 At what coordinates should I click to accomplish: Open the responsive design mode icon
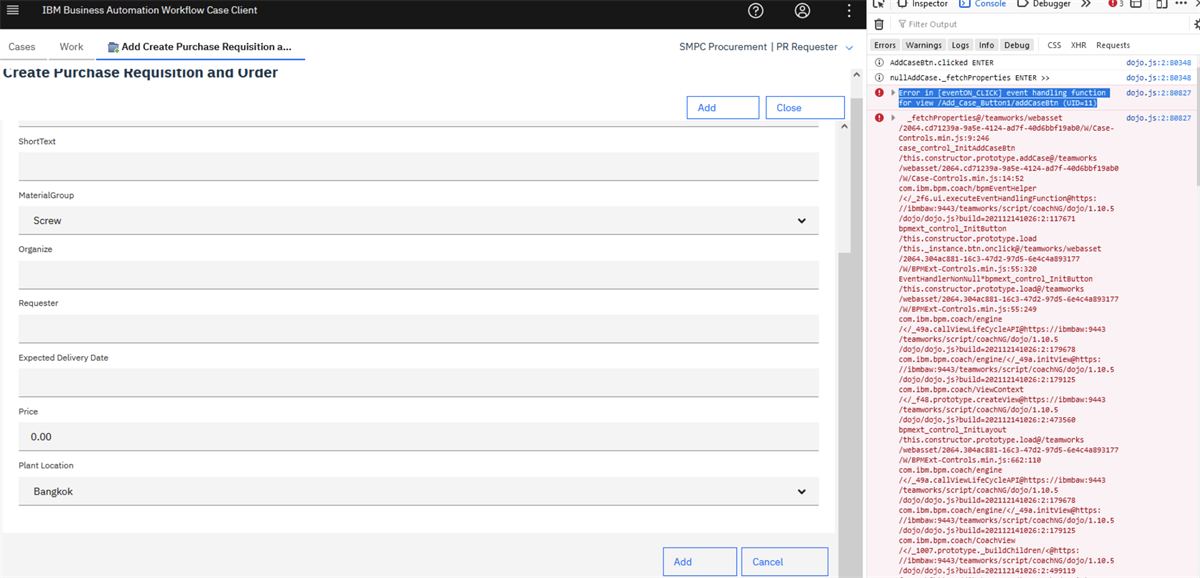point(1161,4)
